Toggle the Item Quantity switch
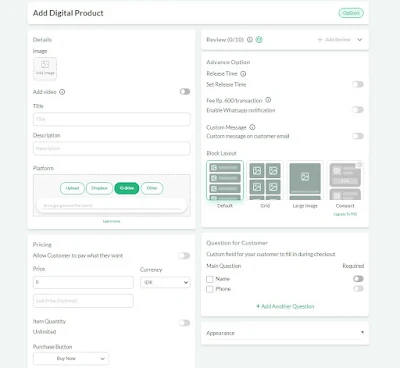The width and height of the screenshot is (400, 368). point(184,323)
